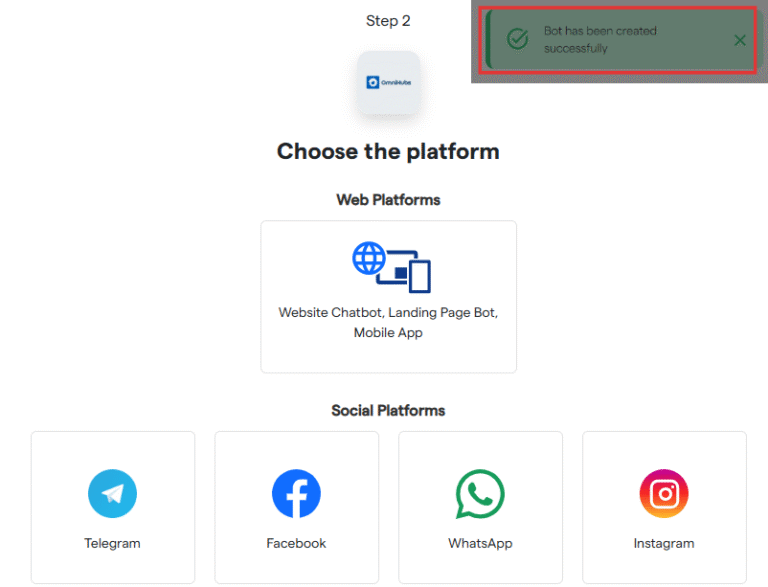Viewport: 768px width, 587px height.
Task: Click the green success checkmark icon
Action: click(518, 39)
